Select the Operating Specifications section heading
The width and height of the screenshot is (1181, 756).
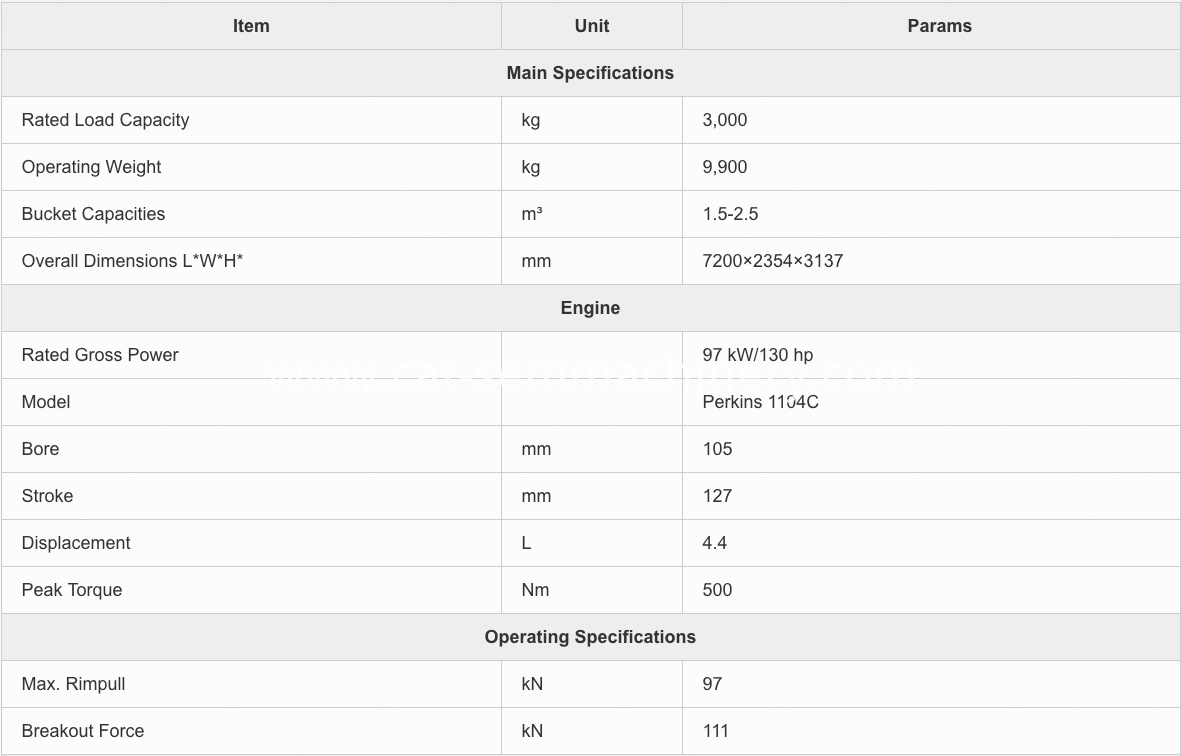590,637
